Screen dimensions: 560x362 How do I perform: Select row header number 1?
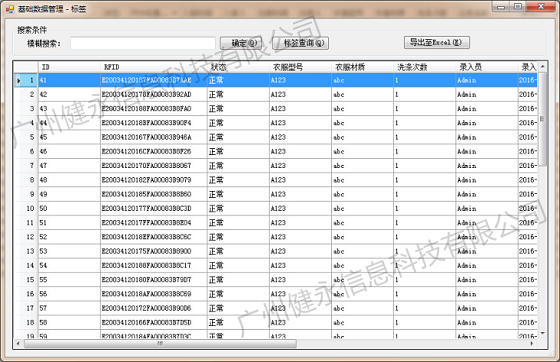coord(26,80)
